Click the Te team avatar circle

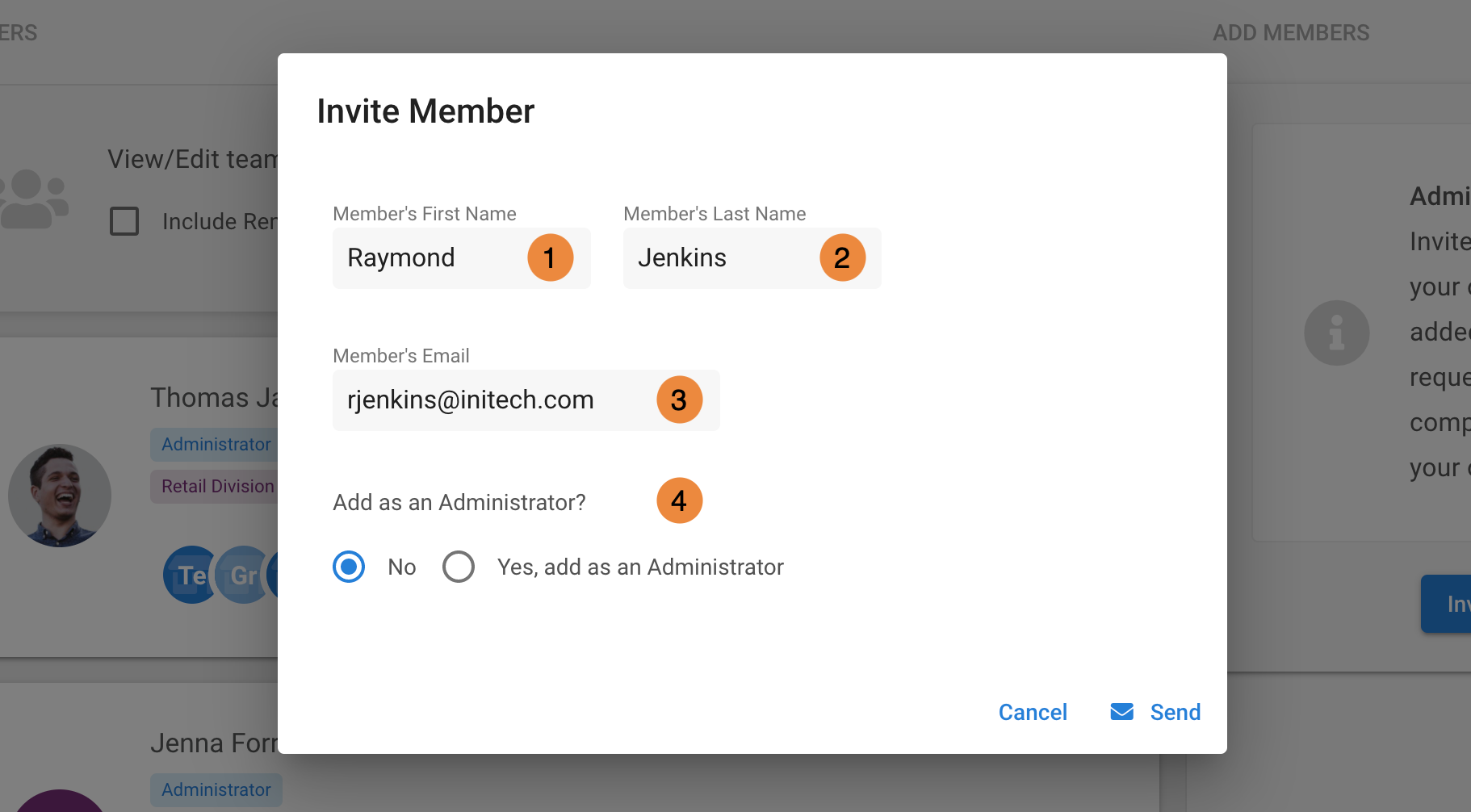[191, 576]
